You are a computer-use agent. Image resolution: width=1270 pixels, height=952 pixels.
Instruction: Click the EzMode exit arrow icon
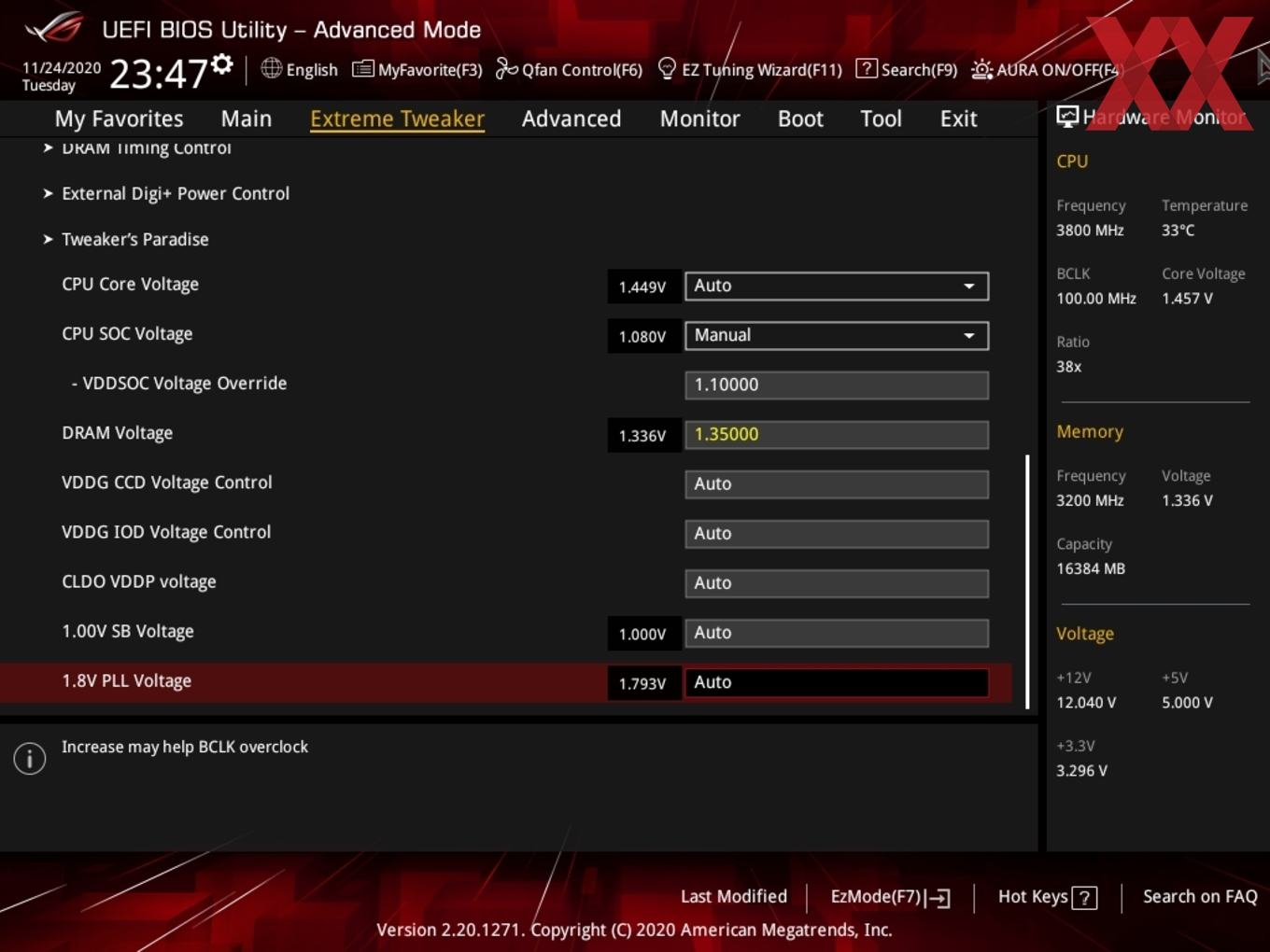[939, 899]
